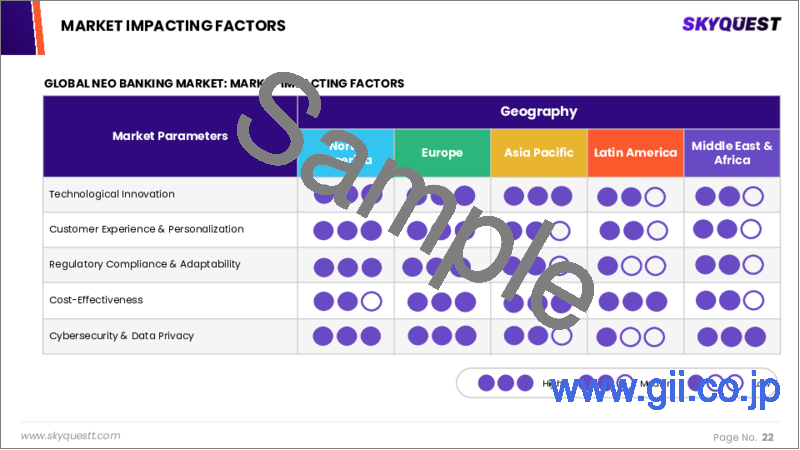The width and height of the screenshot is (800, 450).
Task: Click the Market Parameters header cell
Action: pyautogui.click(x=170, y=136)
